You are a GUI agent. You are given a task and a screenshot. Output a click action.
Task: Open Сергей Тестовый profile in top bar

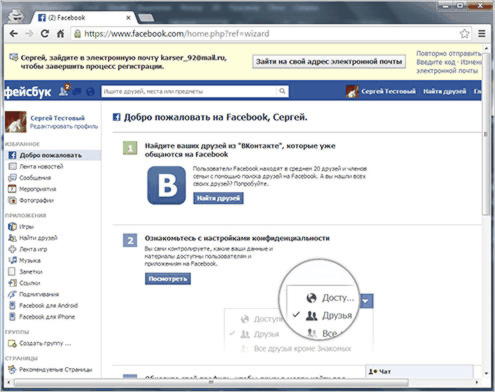(388, 91)
